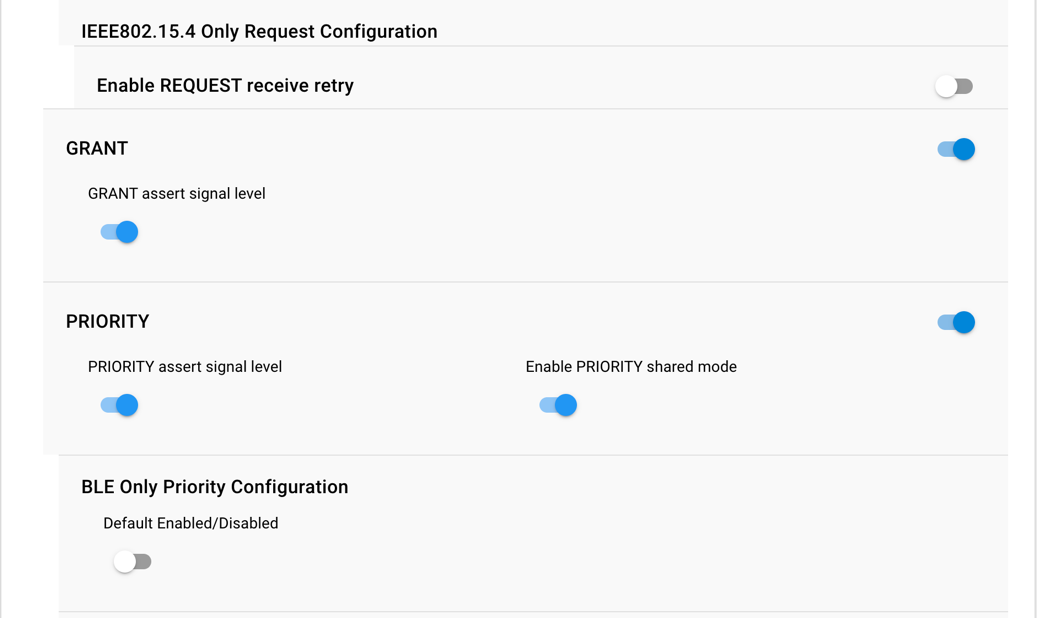
Task: Click the 'Enable REQUEST receive retry' label
Action: pyautogui.click(x=225, y=86)
